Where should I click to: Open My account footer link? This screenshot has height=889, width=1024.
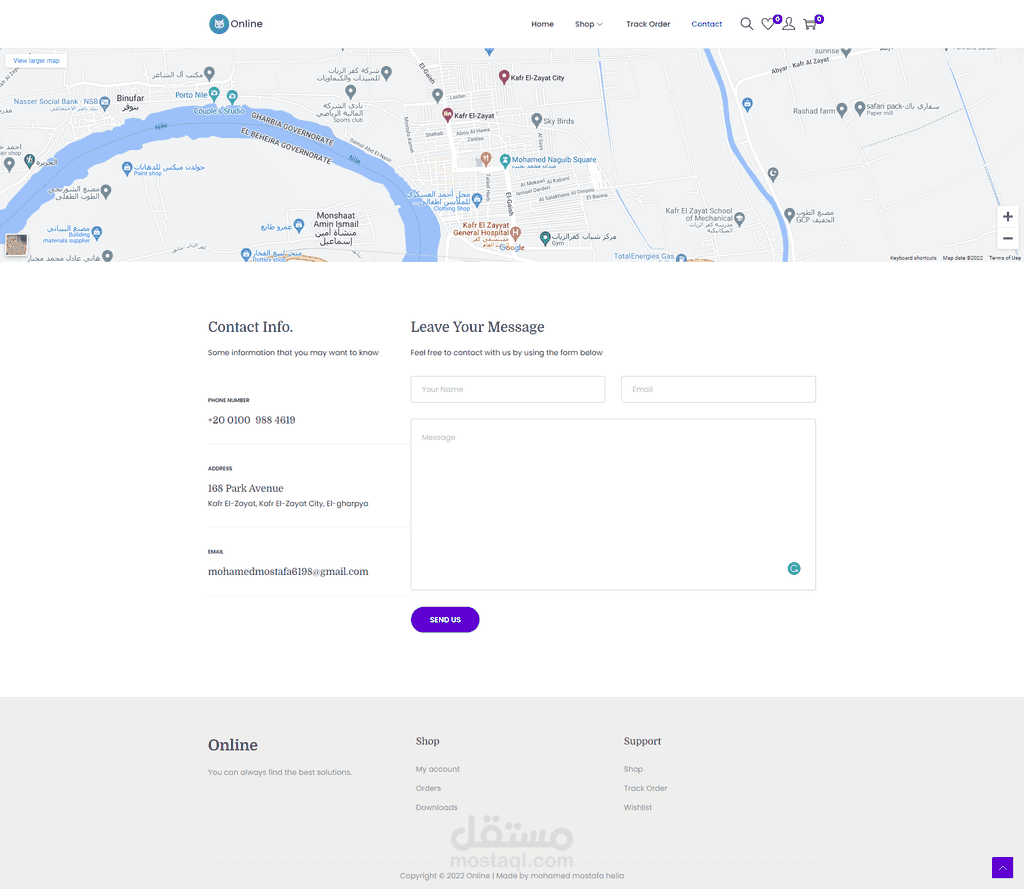pyautogui.click(x=438, y=769)
